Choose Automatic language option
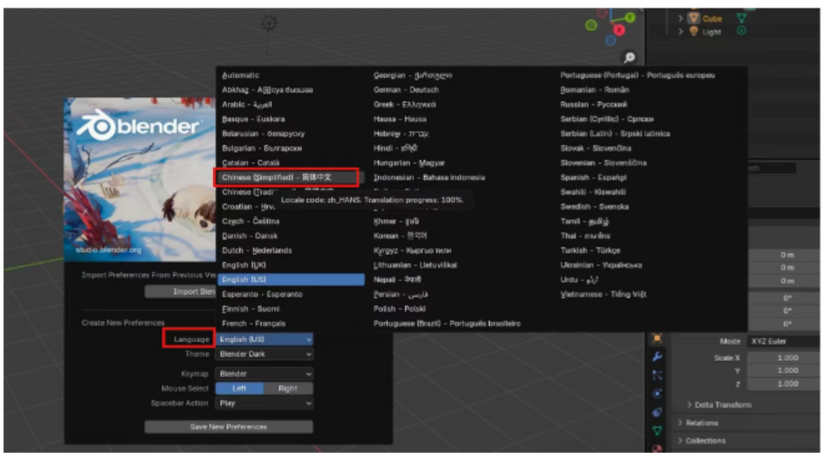Image resolution: width=826 pixels, height=458 pixels. click(240, 75)
